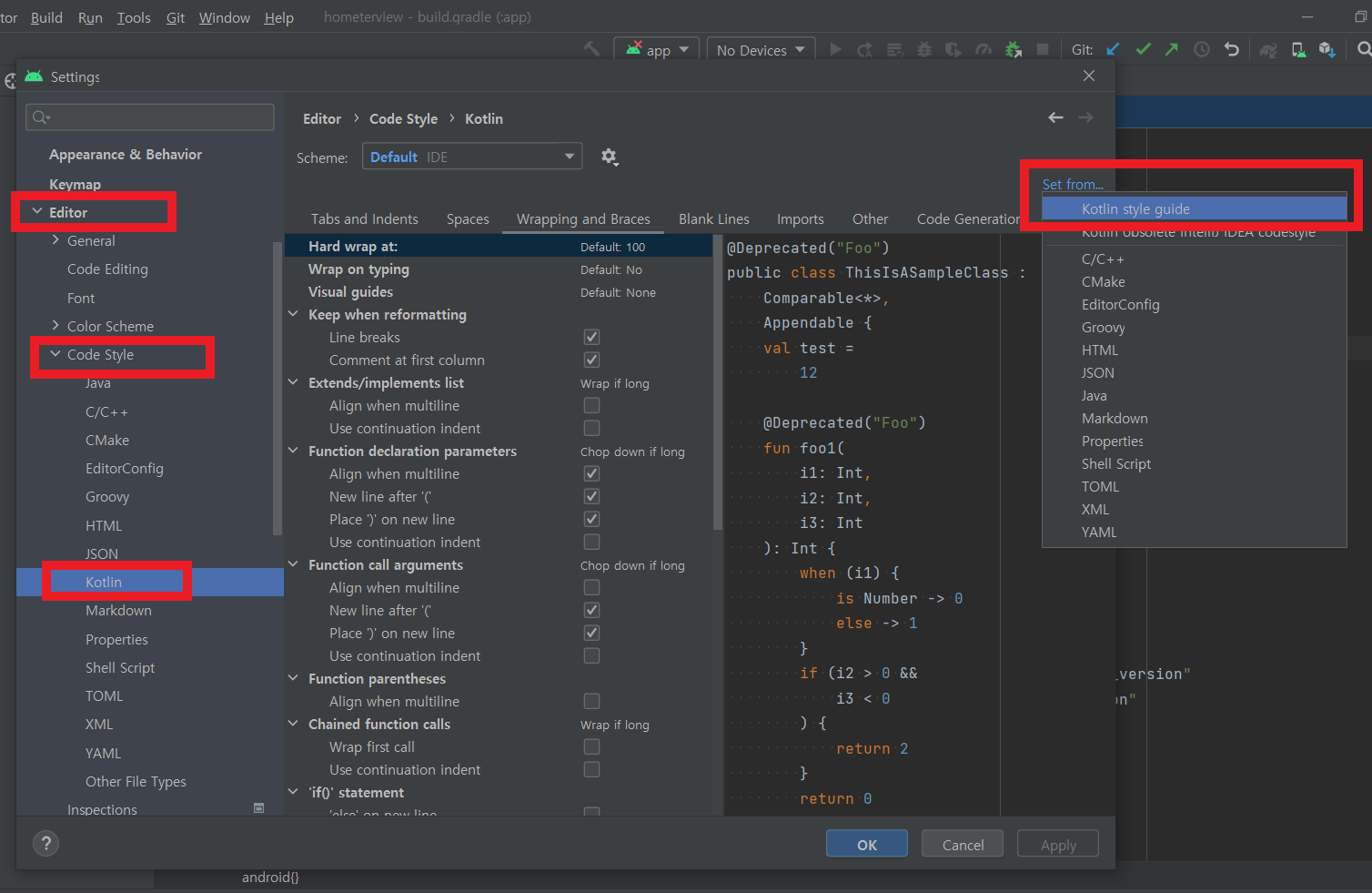Click the Make Project hammer icon
This screenshot has height=893, width=1372.
pos(591,49)
